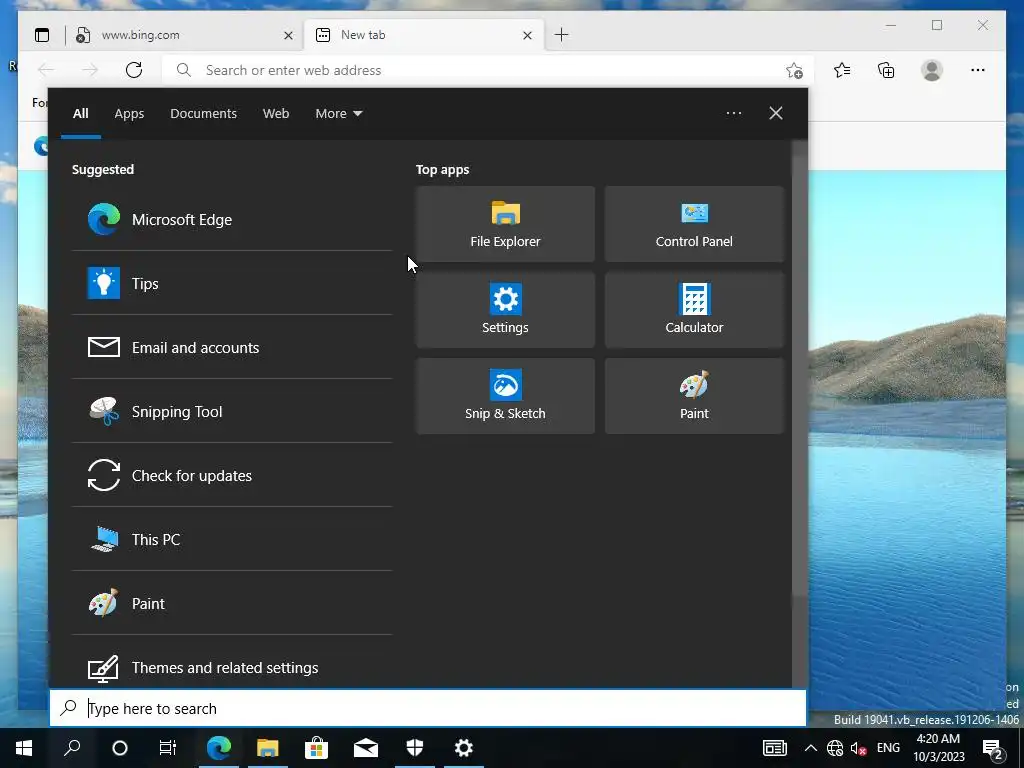Close the New tab tab in Edge
1024x768 pixels.
(x=528, y=35)
